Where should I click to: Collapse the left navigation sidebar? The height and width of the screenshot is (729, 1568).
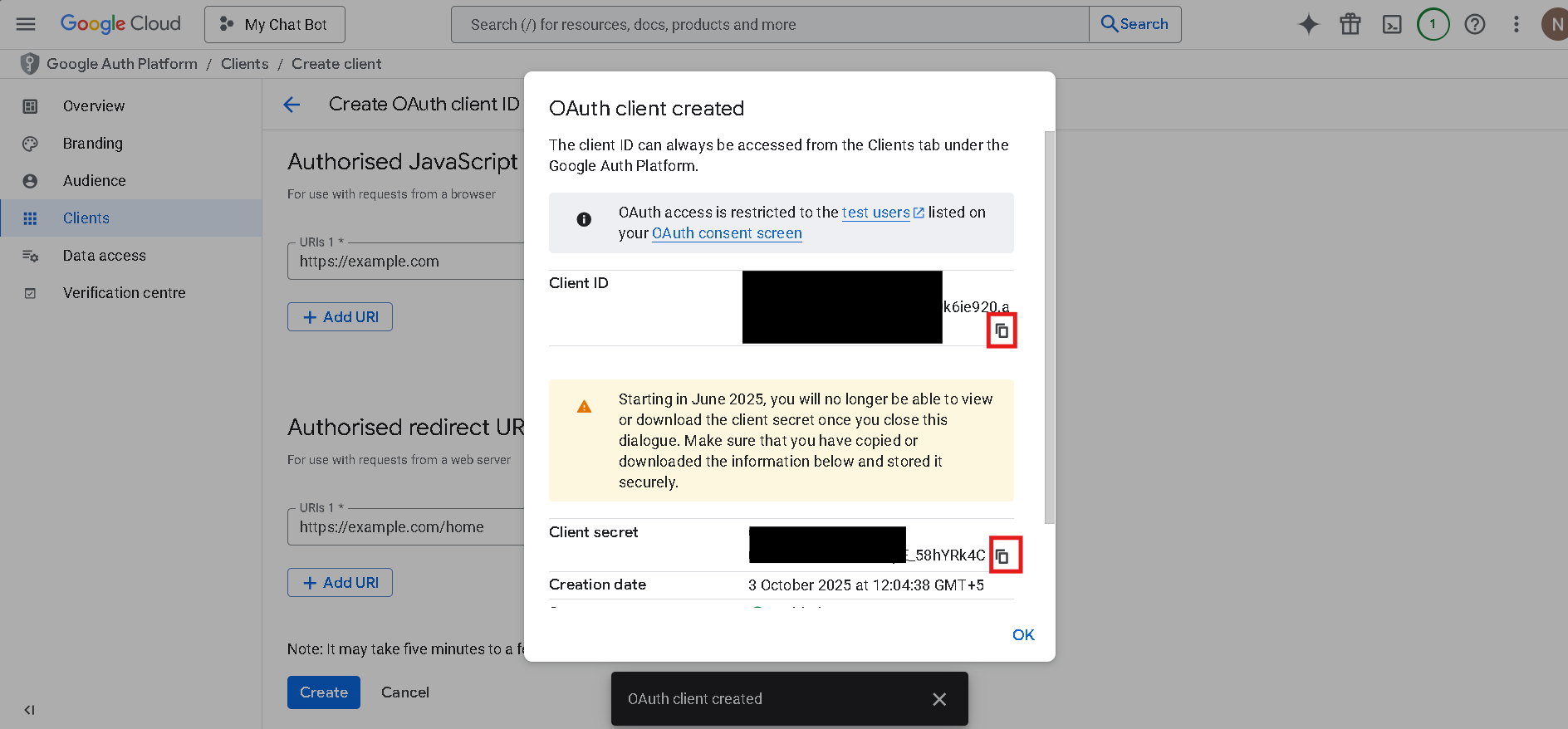pos(29,710)
